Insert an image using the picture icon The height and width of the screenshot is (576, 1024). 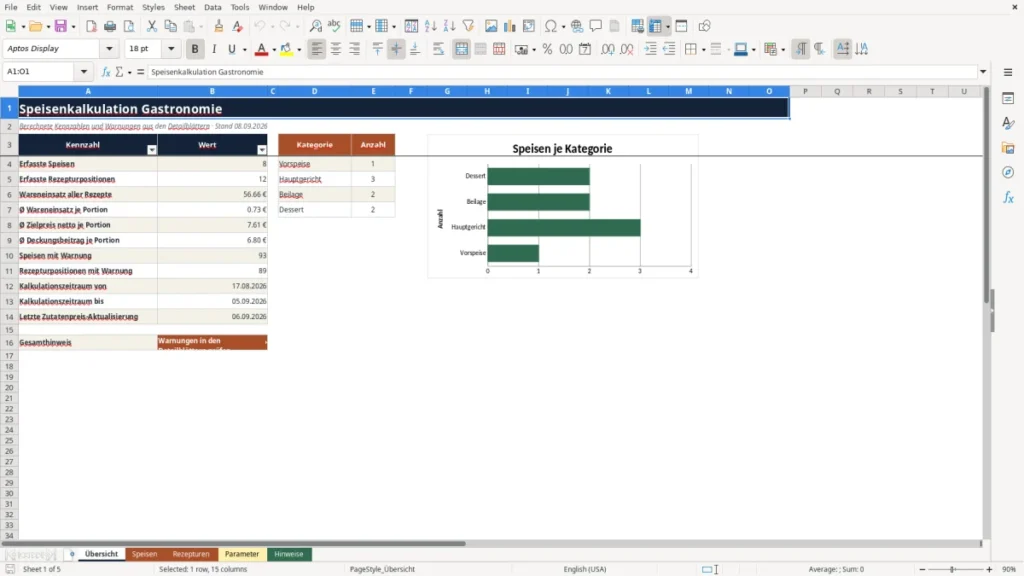point(491,26)
